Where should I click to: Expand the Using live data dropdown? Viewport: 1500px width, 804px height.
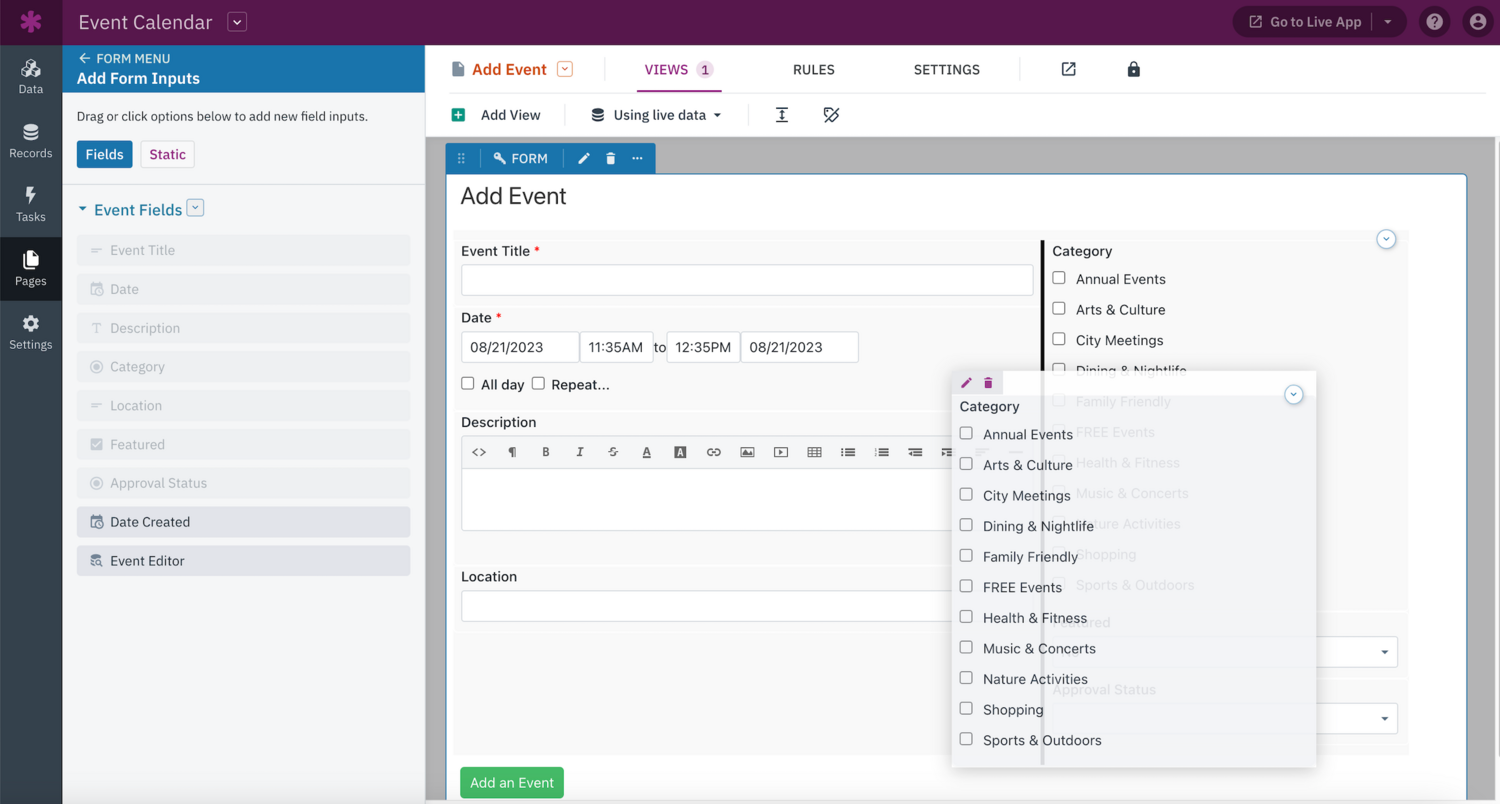click(x=656, y=115)
